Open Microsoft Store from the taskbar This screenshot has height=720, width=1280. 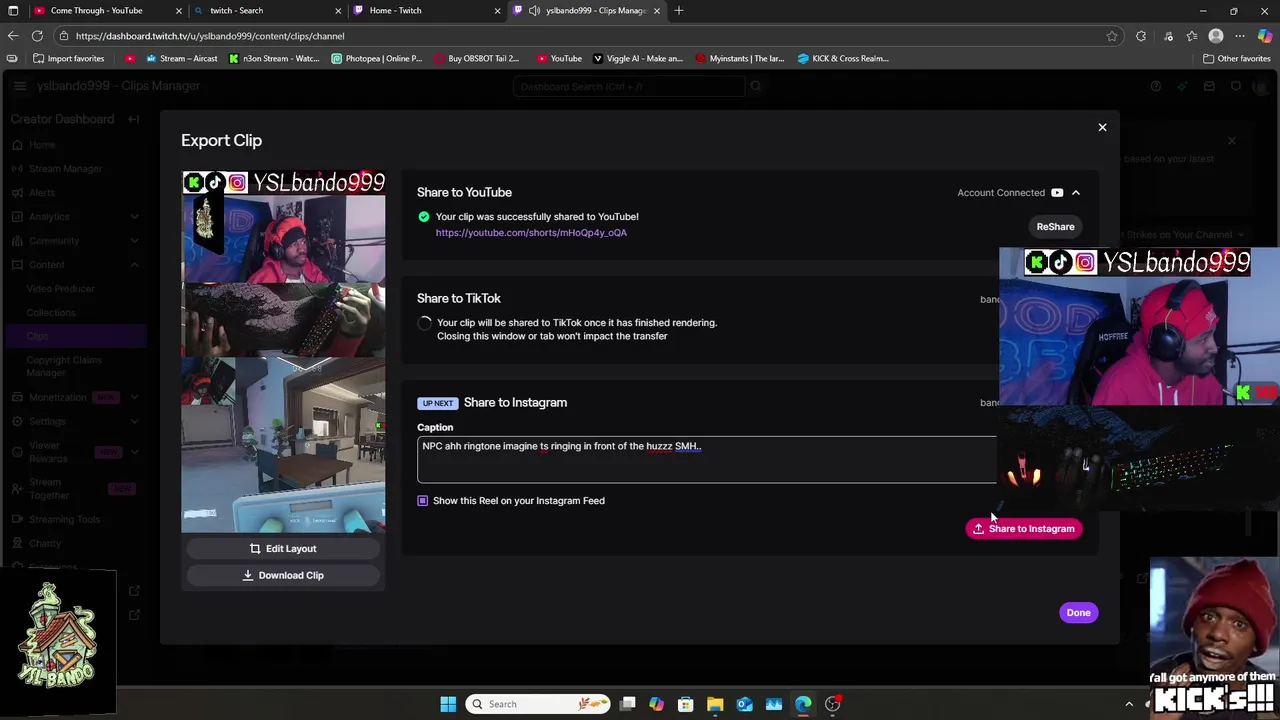(x=686, y=704)
